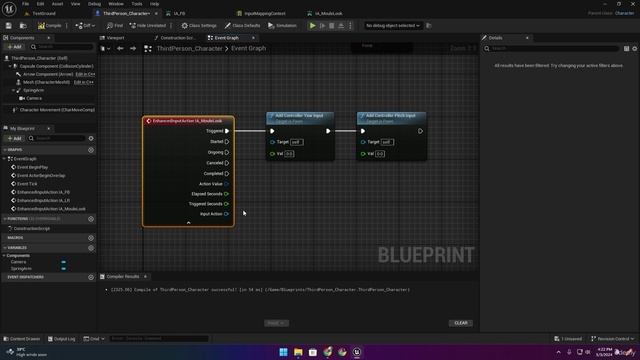Open the File menu

(x=25, y=4)
